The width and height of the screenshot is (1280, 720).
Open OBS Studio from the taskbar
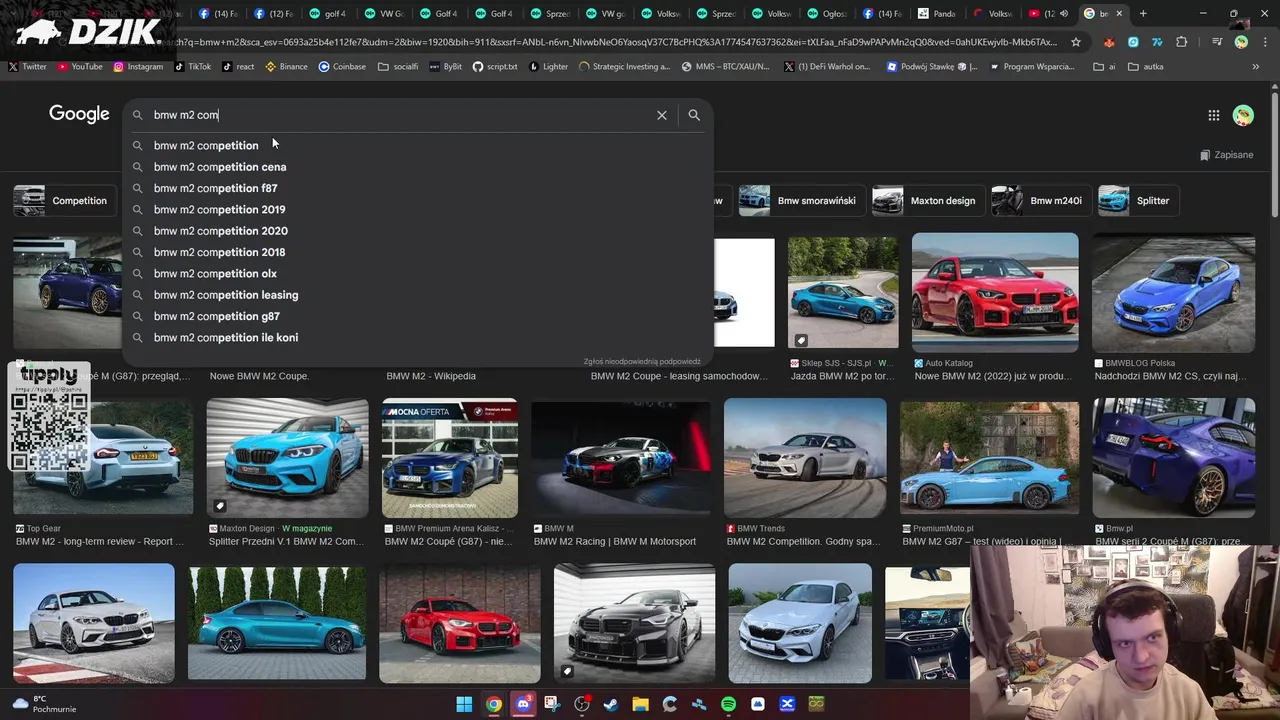point(582,704)
